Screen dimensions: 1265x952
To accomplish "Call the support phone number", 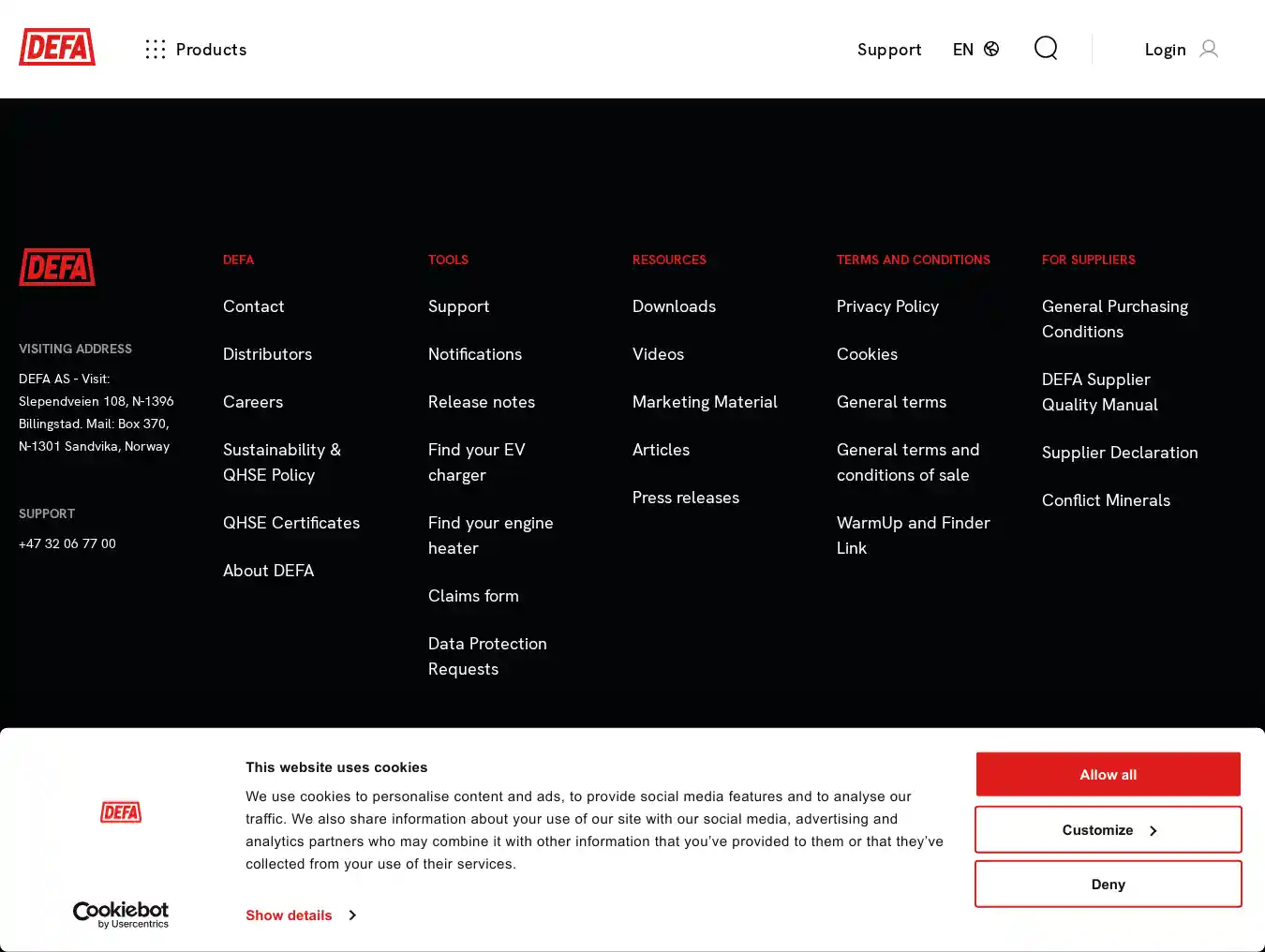I will click(x=67, y=543).
